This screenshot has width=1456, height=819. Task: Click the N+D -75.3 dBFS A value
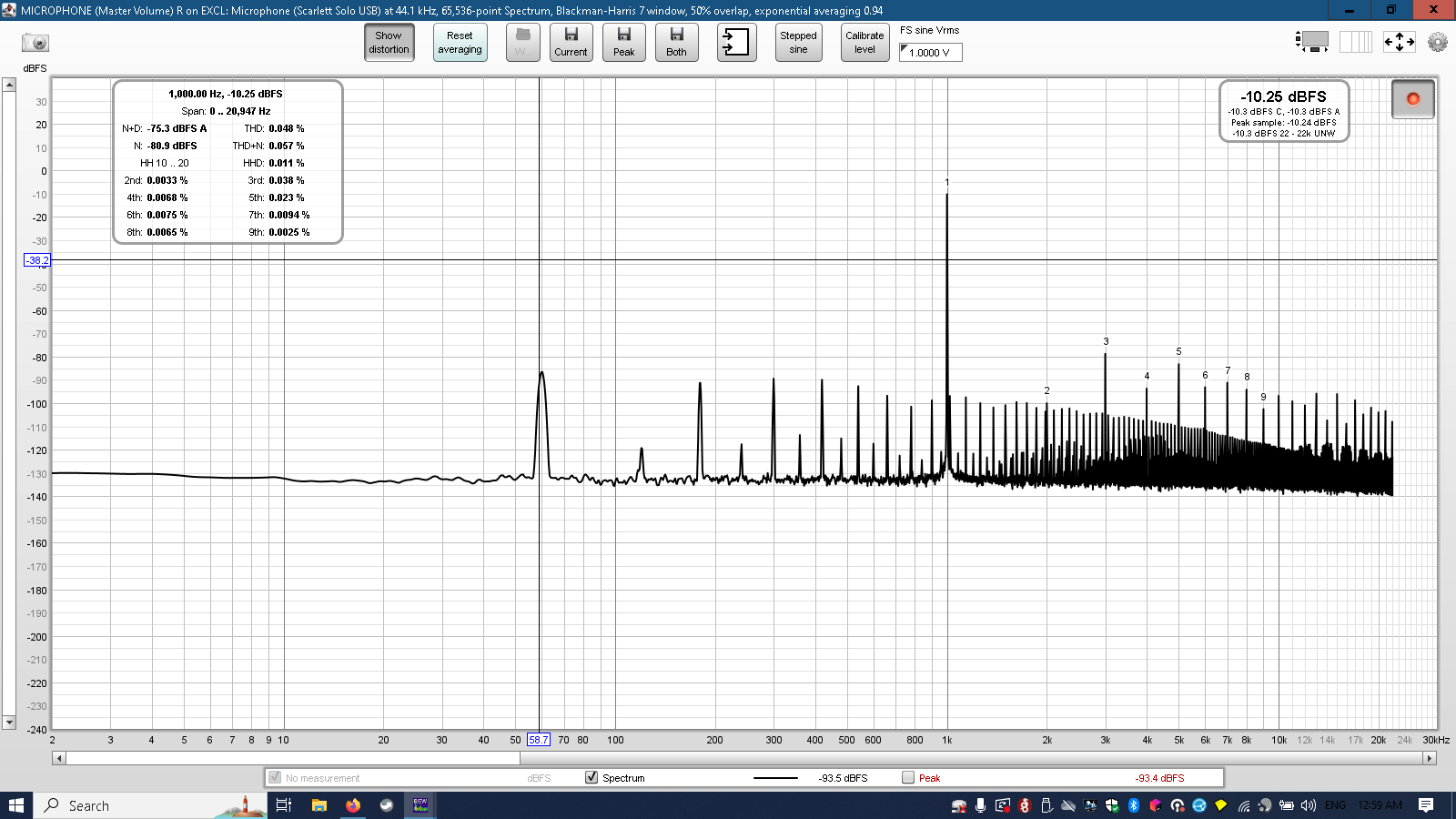point(177,128)
